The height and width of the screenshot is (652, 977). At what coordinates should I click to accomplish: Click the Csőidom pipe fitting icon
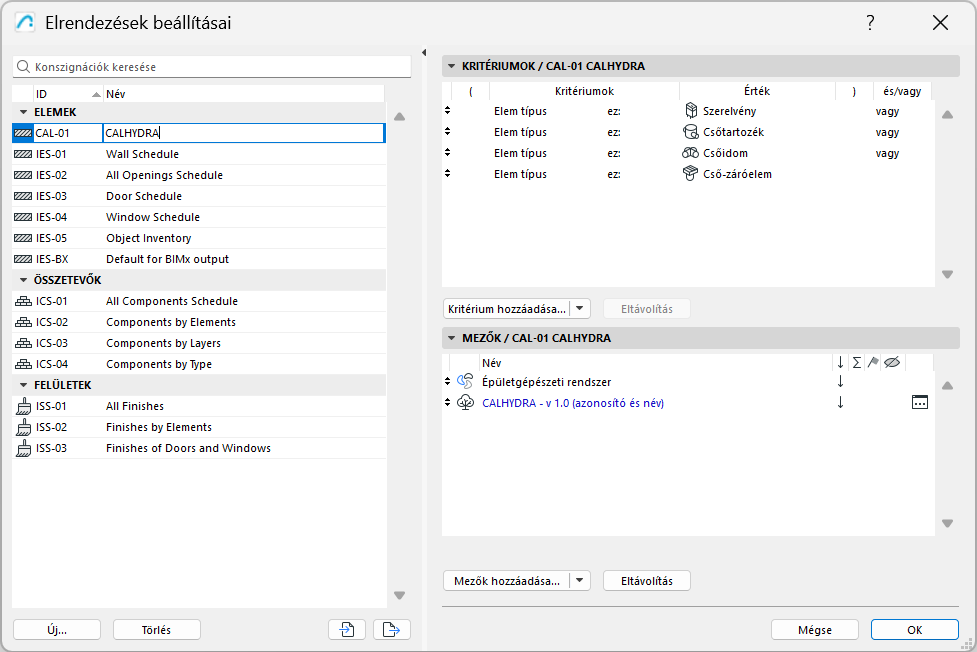[x=691, y=153]
